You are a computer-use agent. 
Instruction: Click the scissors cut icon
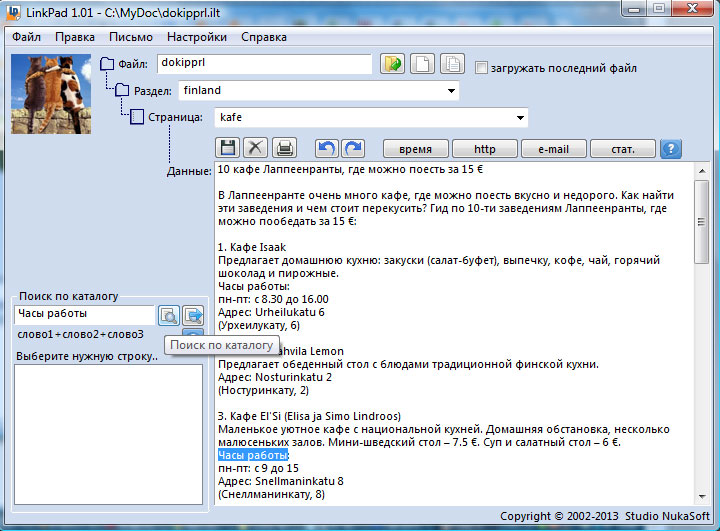(x=255, y=148)
